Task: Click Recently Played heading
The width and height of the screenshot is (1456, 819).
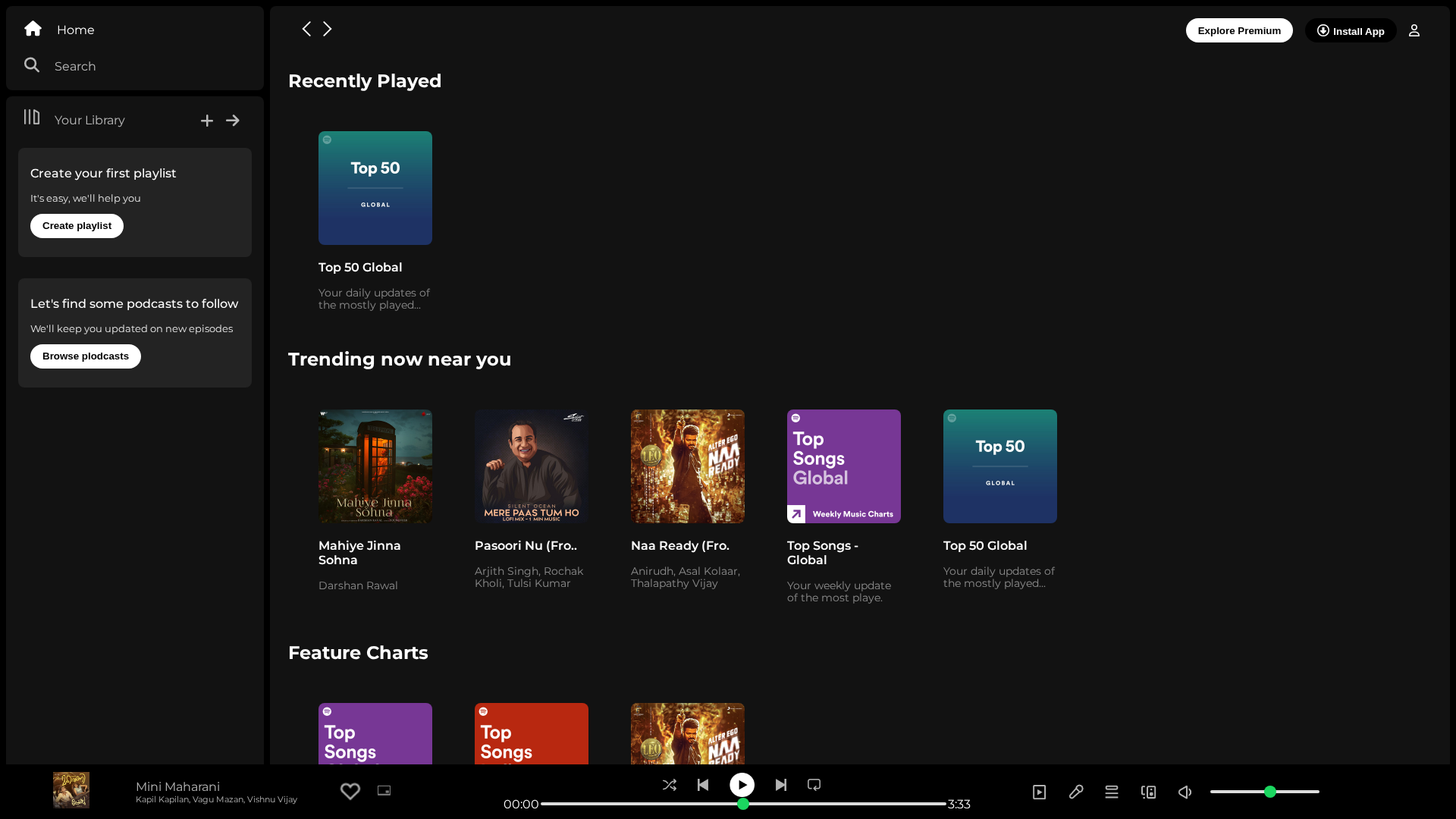Action: coord(365,81)
